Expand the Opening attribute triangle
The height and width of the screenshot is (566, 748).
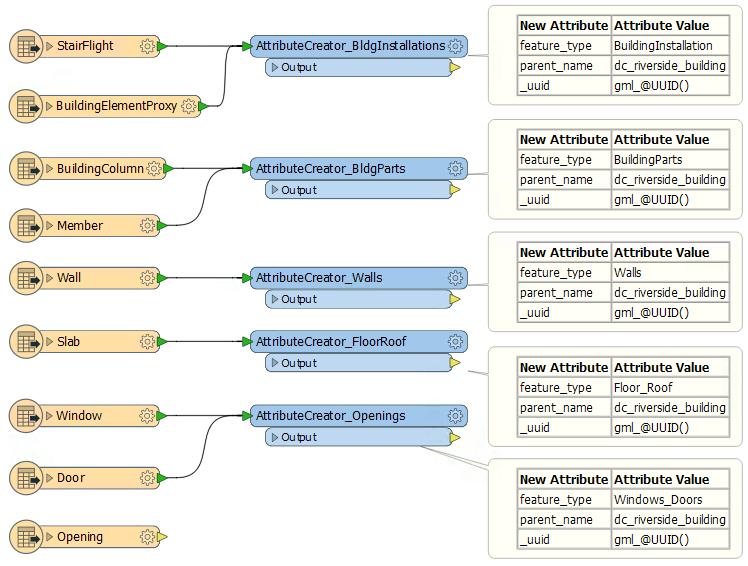tap(49, 537)
